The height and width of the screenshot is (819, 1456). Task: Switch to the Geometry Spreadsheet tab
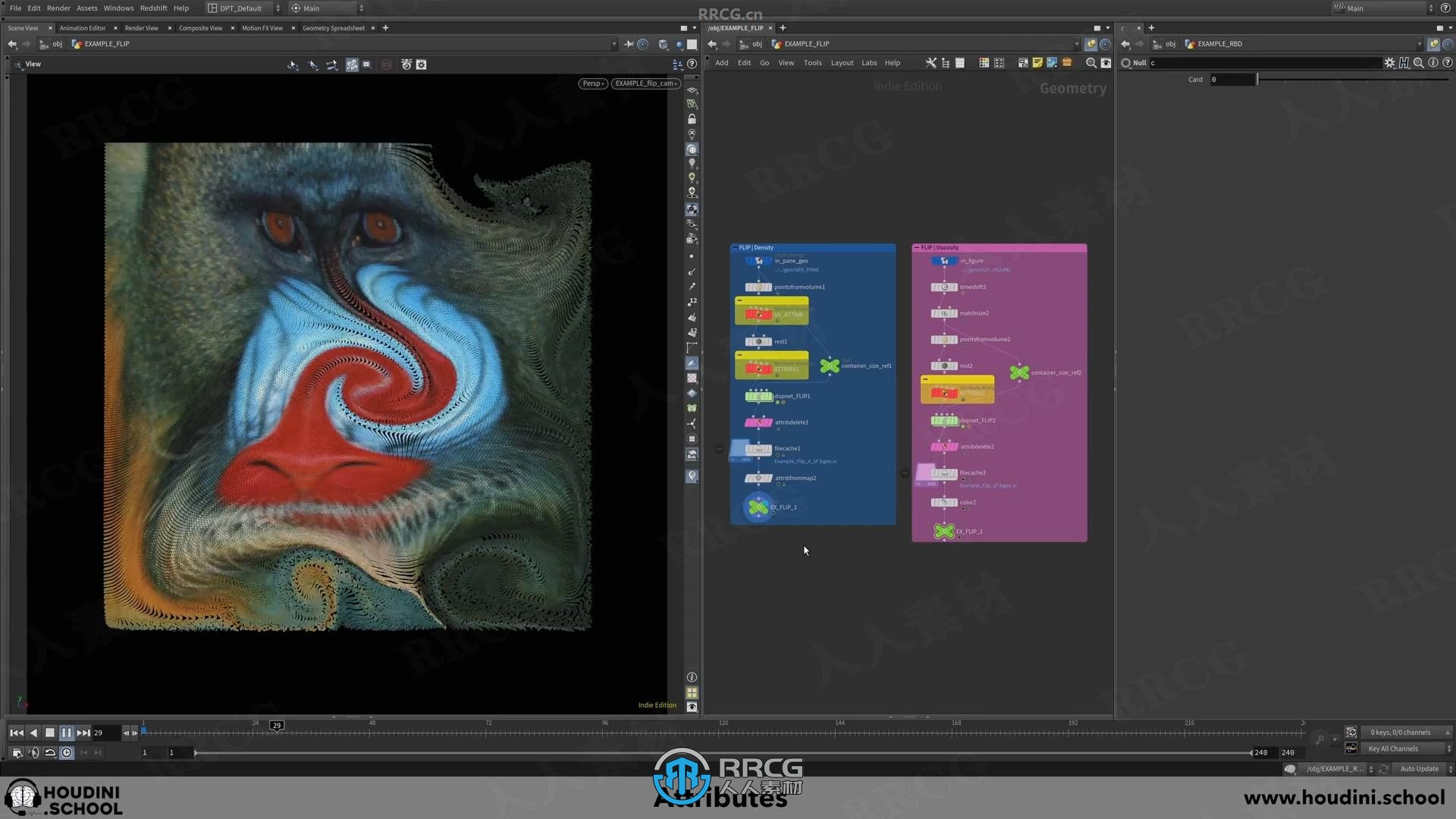334,28
